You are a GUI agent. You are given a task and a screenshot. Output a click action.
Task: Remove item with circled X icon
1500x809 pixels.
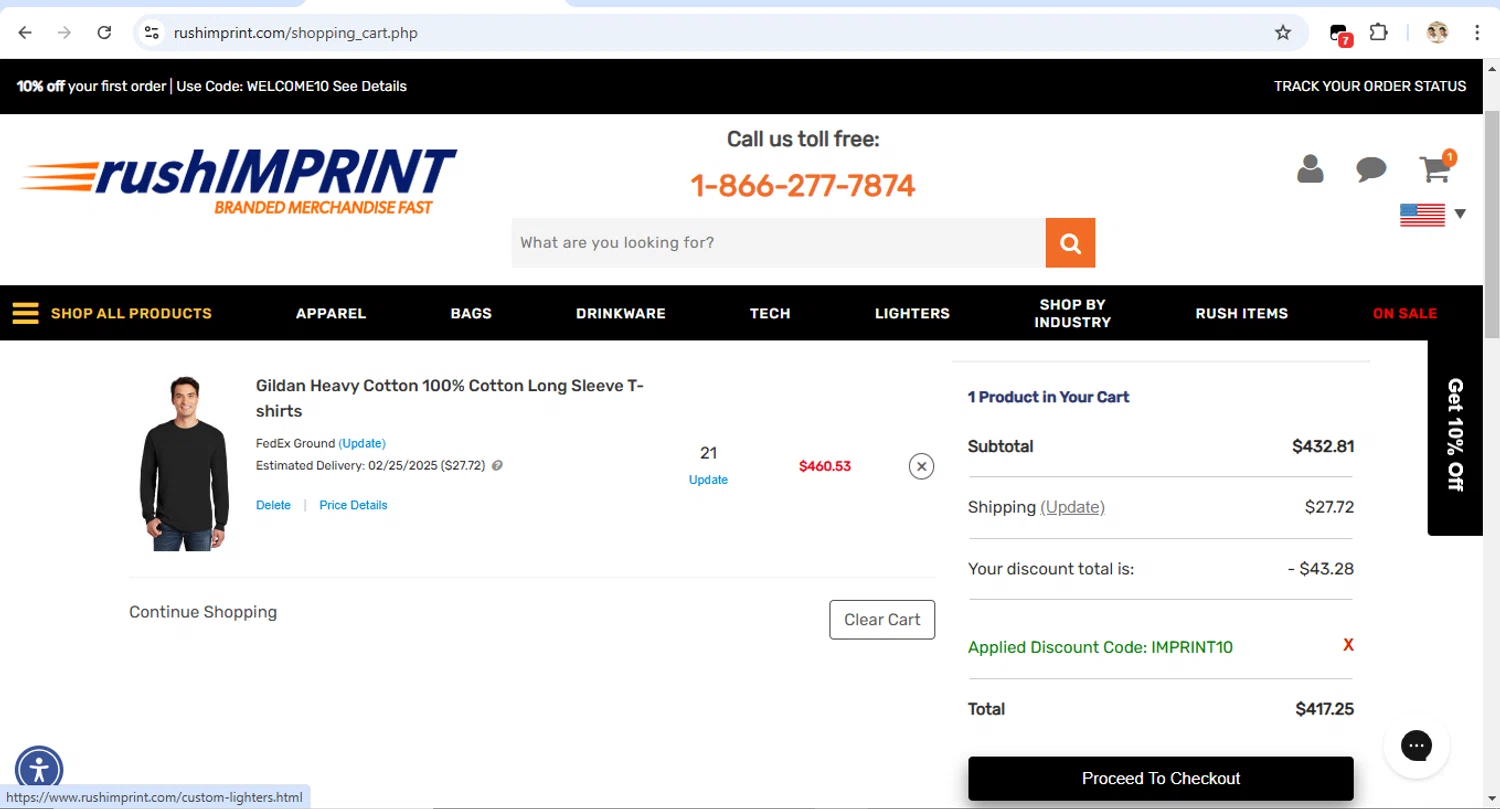point(921,466)
